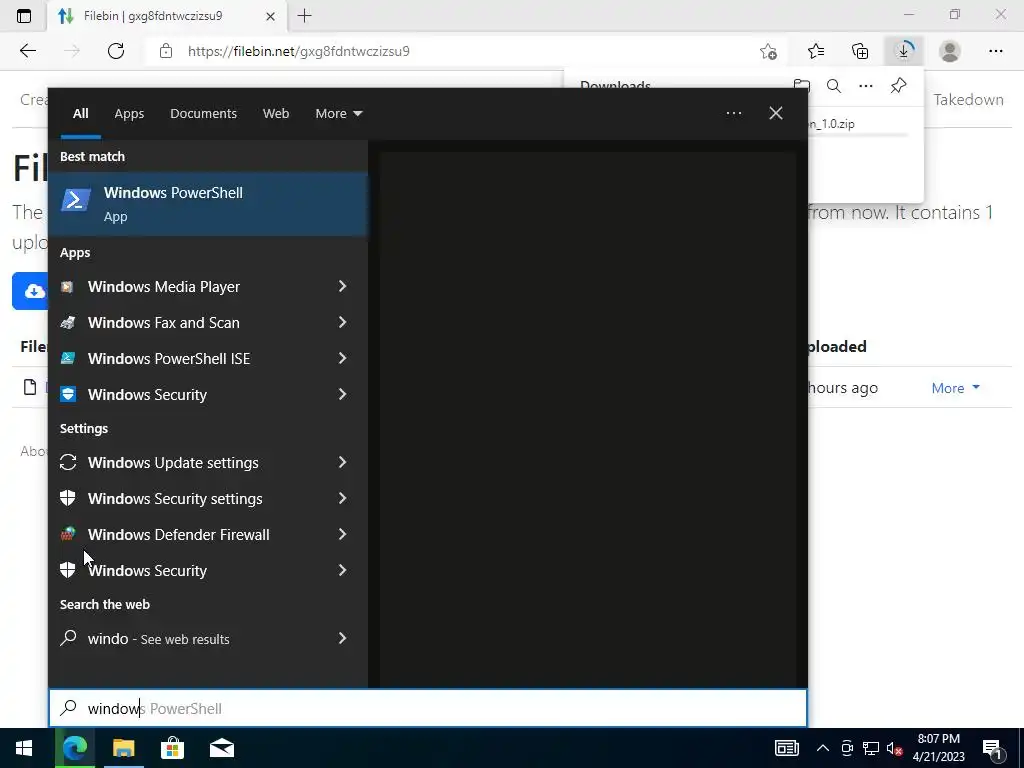This screenshot has width=1024, height=768.
Task: Search downloads magnifier in Downloads flyout
Action: coord(834,86)
